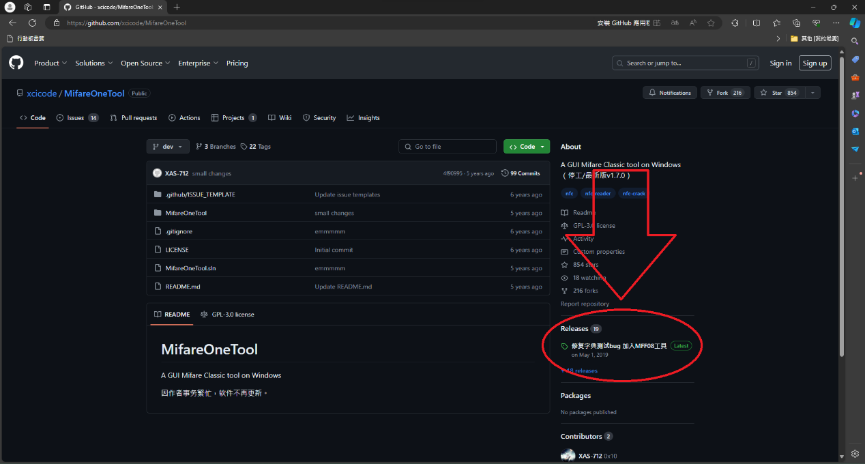865x464 pixels.
Task: Open the Edge profile avatar icon
Action: [x=10, y=7]
